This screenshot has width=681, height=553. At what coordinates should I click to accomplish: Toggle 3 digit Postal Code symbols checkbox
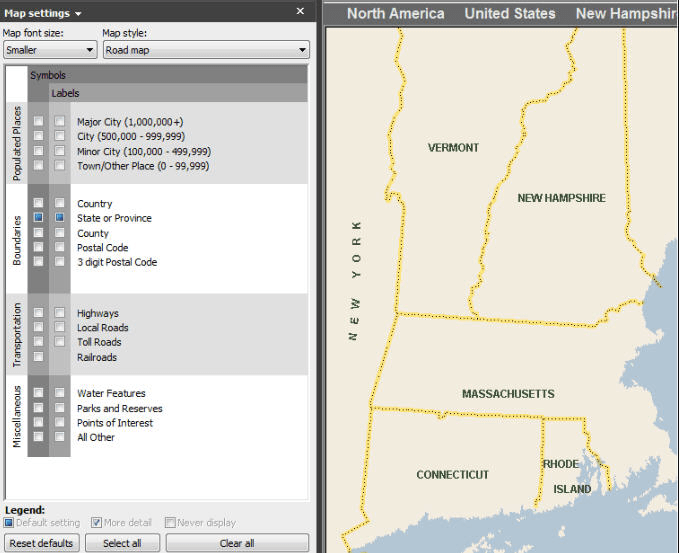(x=39, y=262)
